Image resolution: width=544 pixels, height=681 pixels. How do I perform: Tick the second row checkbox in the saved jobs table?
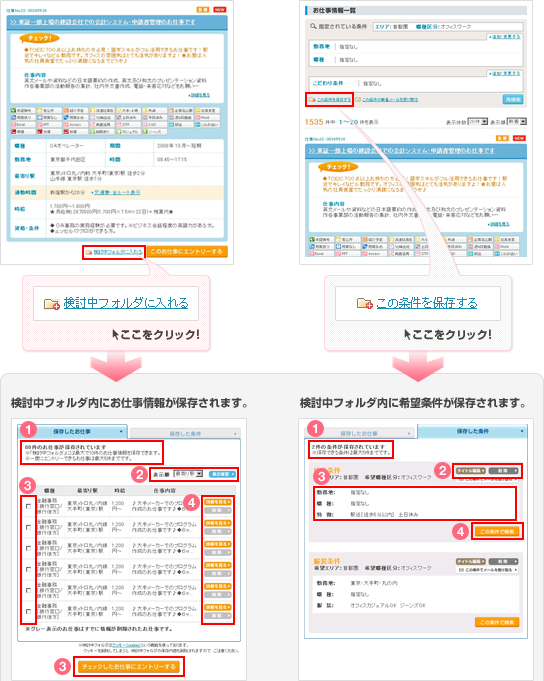coord(28,527)
